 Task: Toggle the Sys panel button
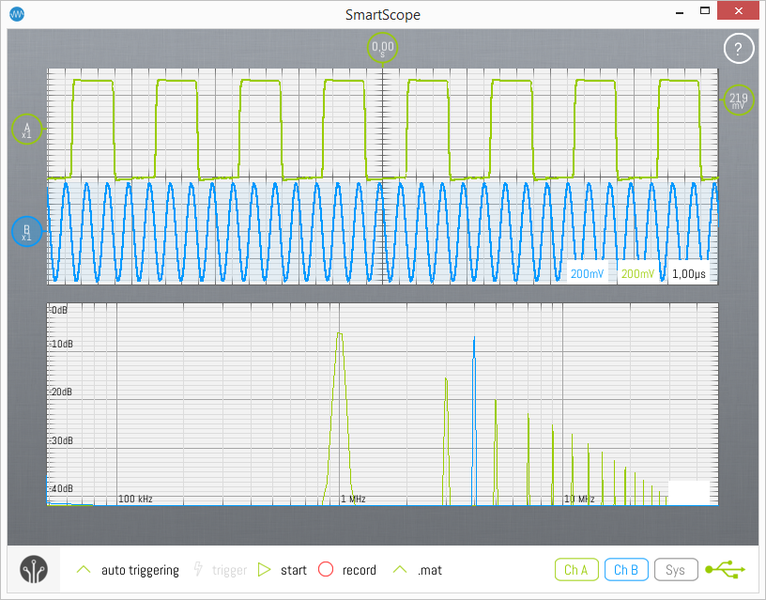point(676,570)
